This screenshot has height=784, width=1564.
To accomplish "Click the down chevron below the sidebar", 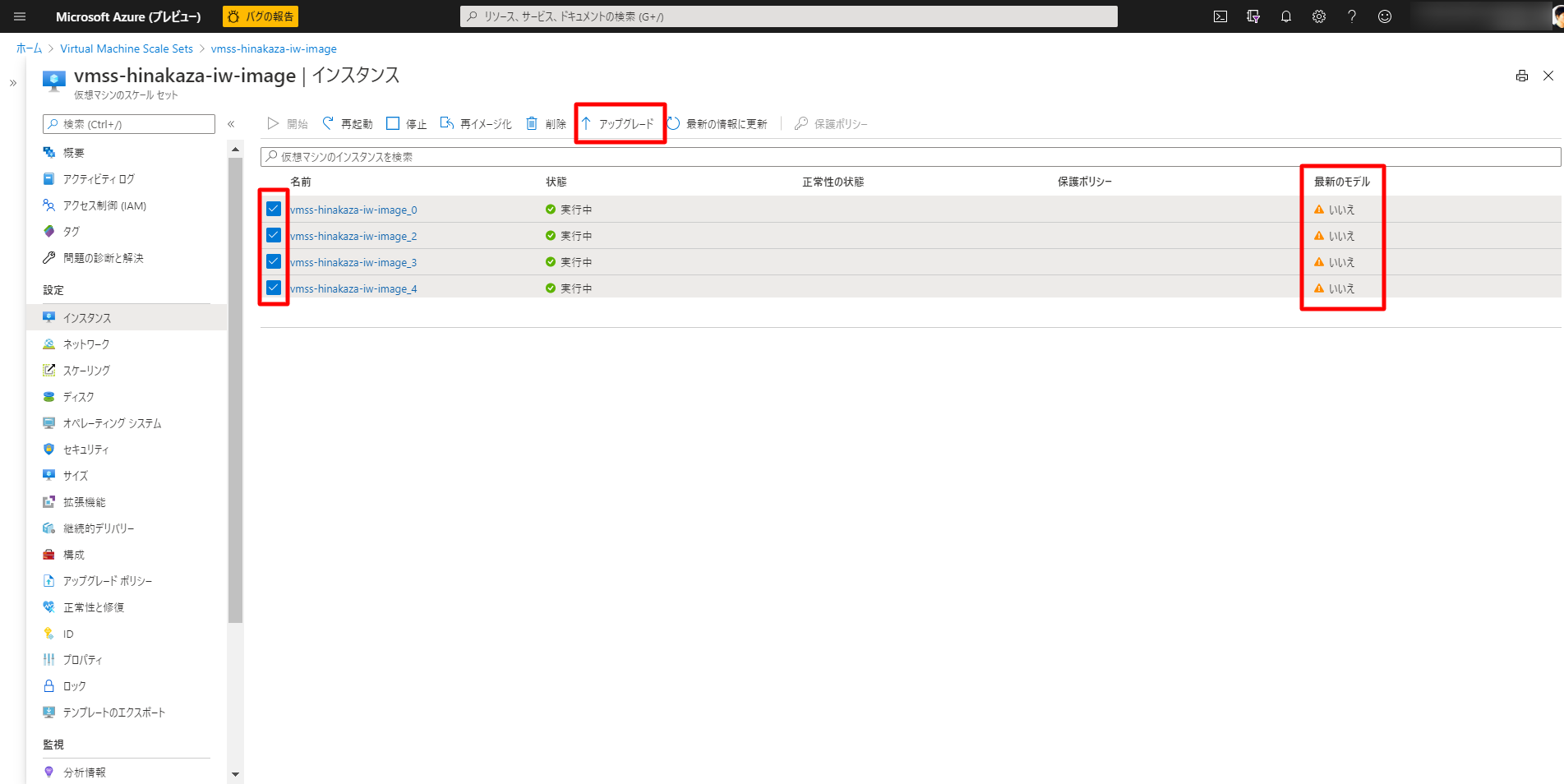I will click(235, 774).
